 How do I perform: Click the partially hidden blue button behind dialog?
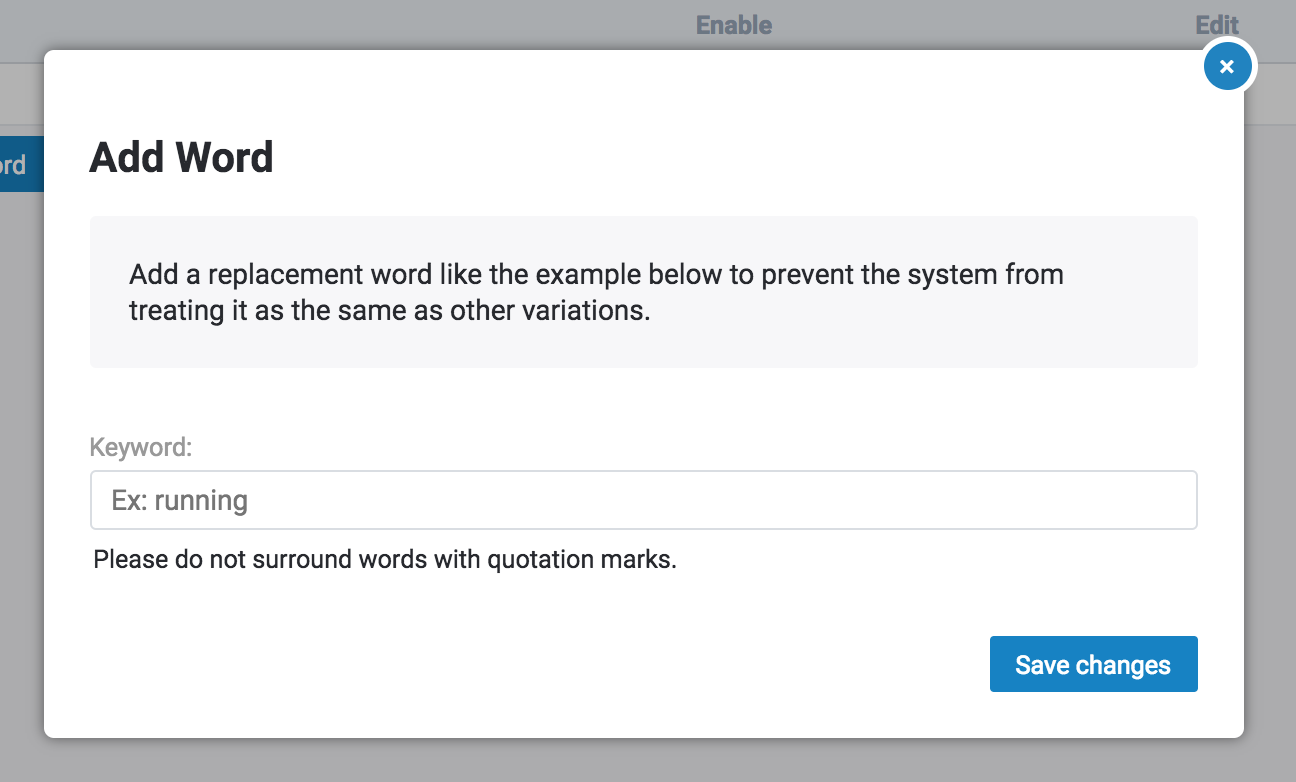(x=20, y=164)
